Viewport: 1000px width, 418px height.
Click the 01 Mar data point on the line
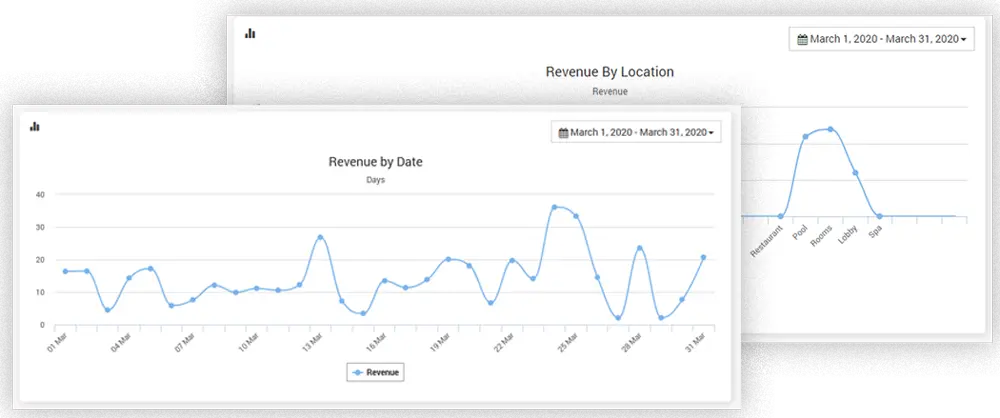tap(66, 271)
